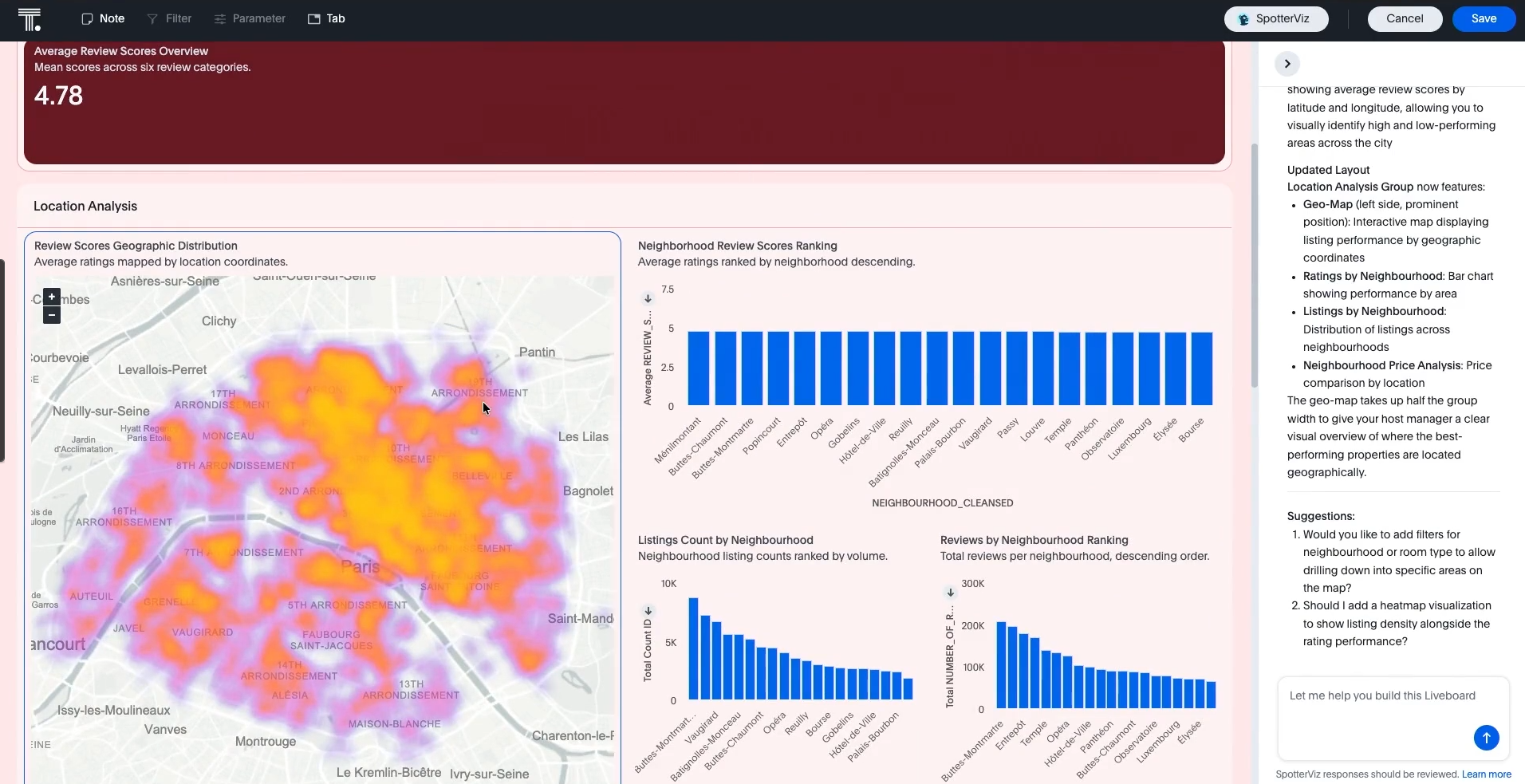Zoom in on the Paris heatmap
This screenshot has height=784, width=1525.
[x=52, y=297]
